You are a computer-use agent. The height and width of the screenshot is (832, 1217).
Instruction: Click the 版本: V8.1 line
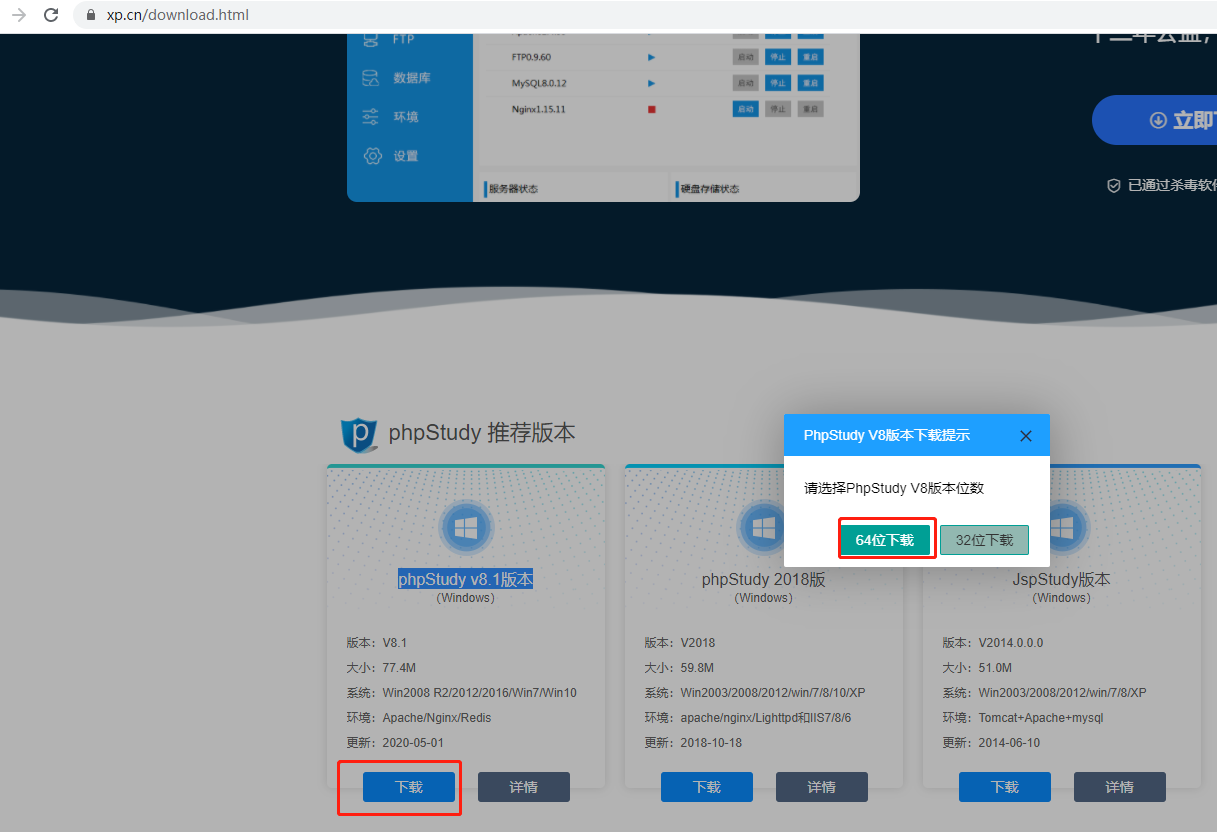376,643
